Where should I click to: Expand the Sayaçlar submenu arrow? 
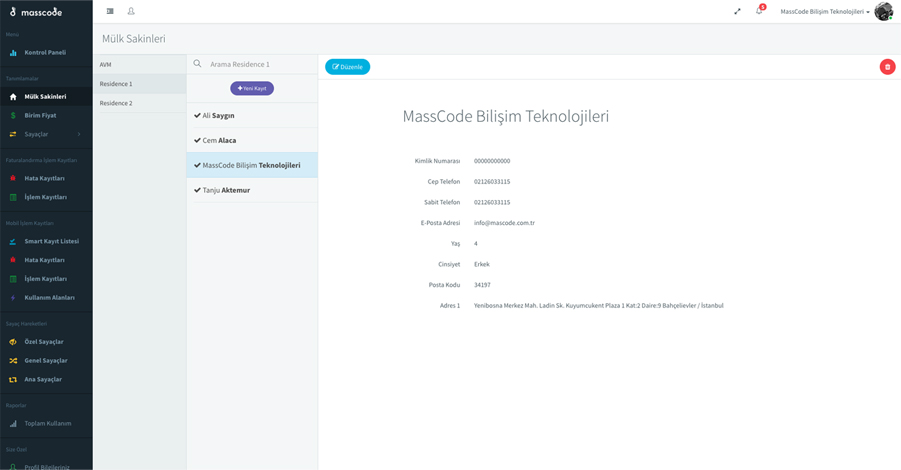click(79, 134)
